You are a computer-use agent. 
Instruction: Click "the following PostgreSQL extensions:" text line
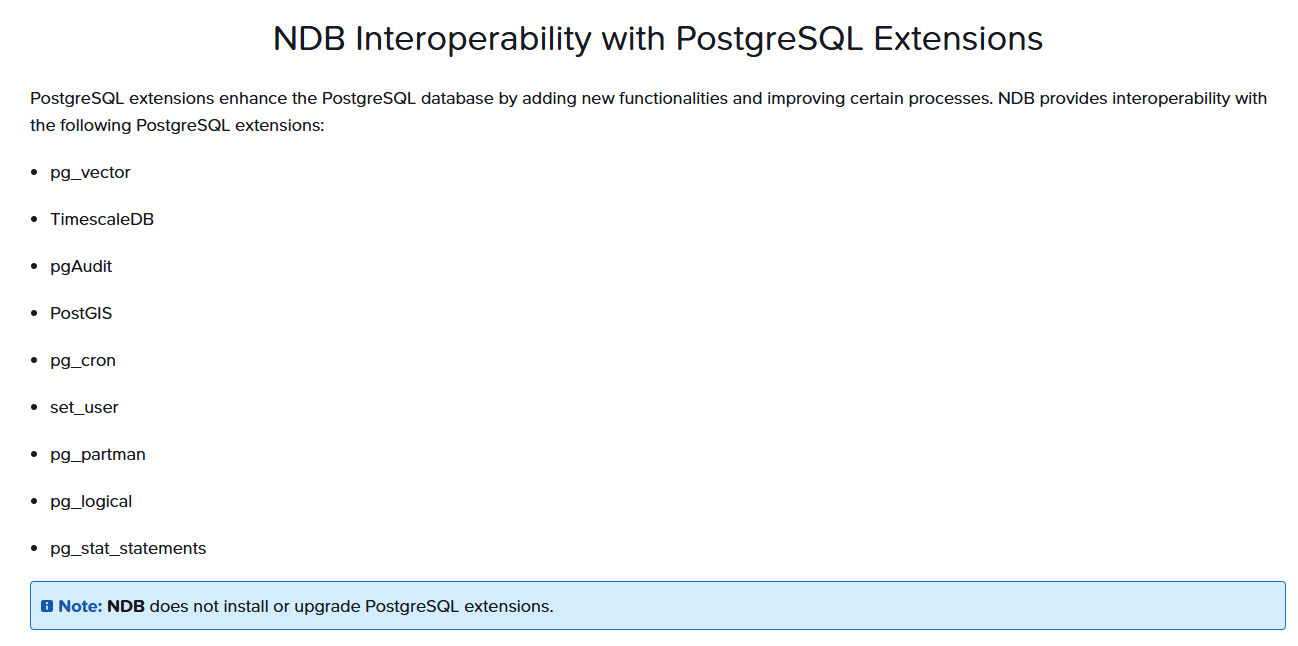point(177,126)
